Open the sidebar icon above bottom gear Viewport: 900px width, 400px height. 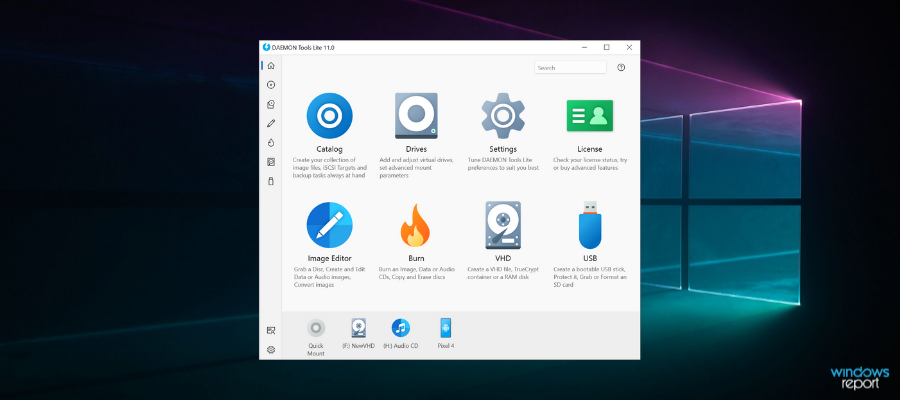(x=271, y=331)
